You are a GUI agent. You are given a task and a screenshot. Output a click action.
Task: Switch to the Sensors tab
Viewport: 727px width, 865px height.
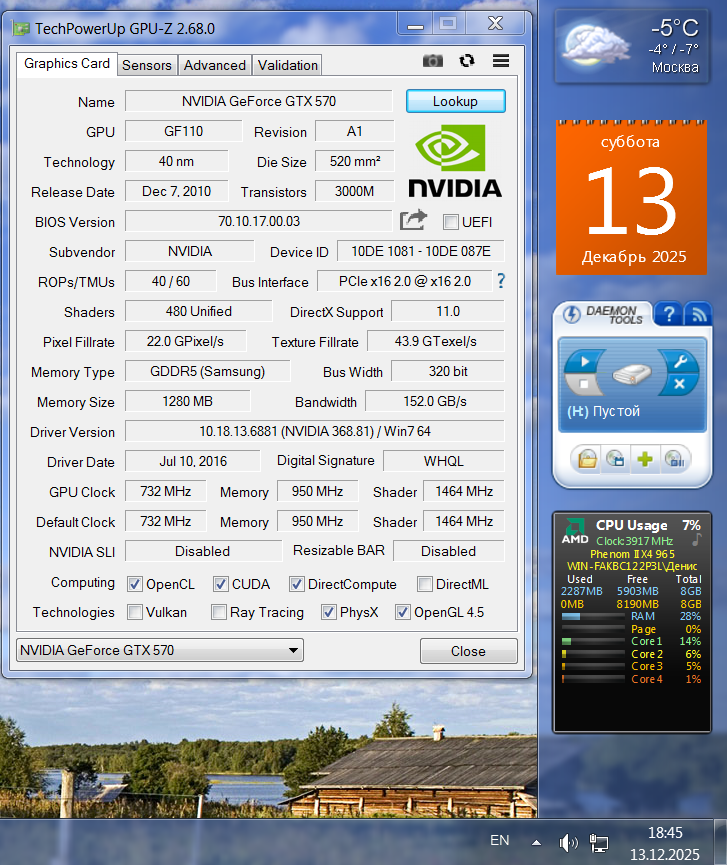pos(147,65)
